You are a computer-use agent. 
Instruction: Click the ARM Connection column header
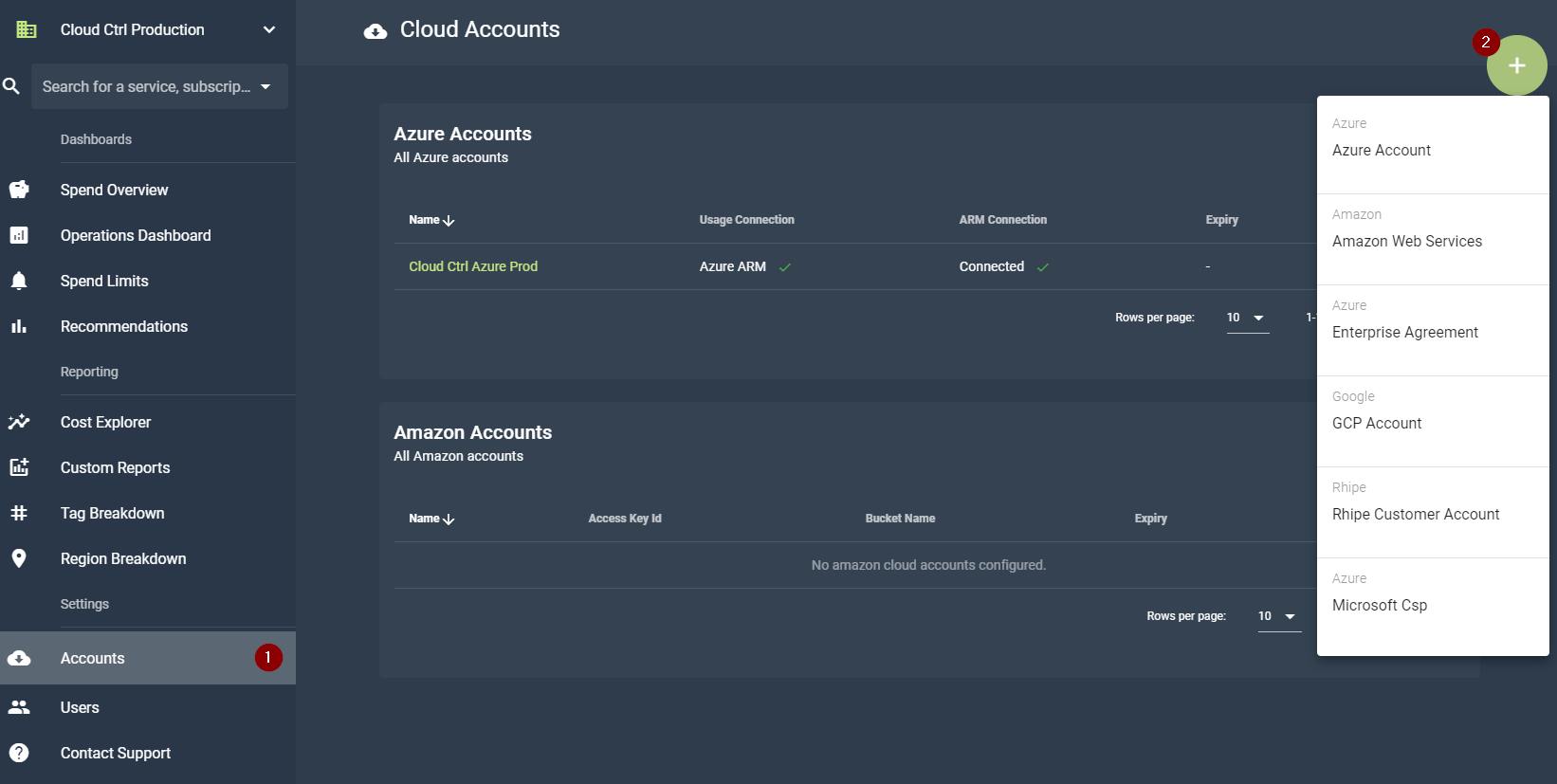coord(1003,220)
